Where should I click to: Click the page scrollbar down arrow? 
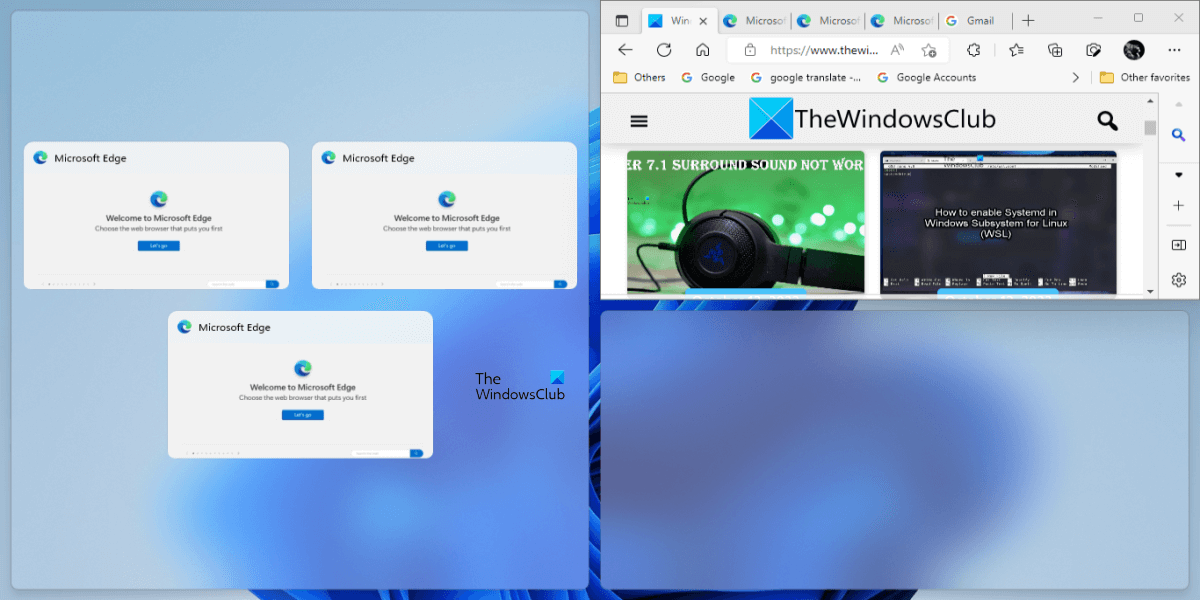coord(1150,291)
